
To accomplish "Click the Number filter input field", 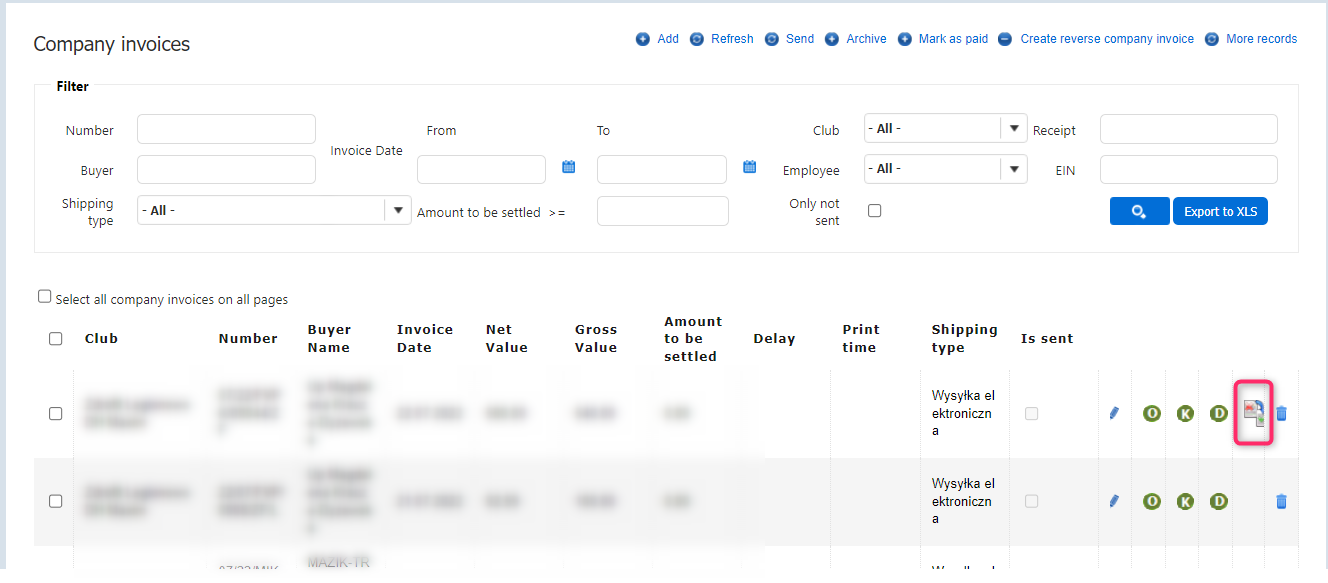I will pyautogui.click(x=226, y=129).
